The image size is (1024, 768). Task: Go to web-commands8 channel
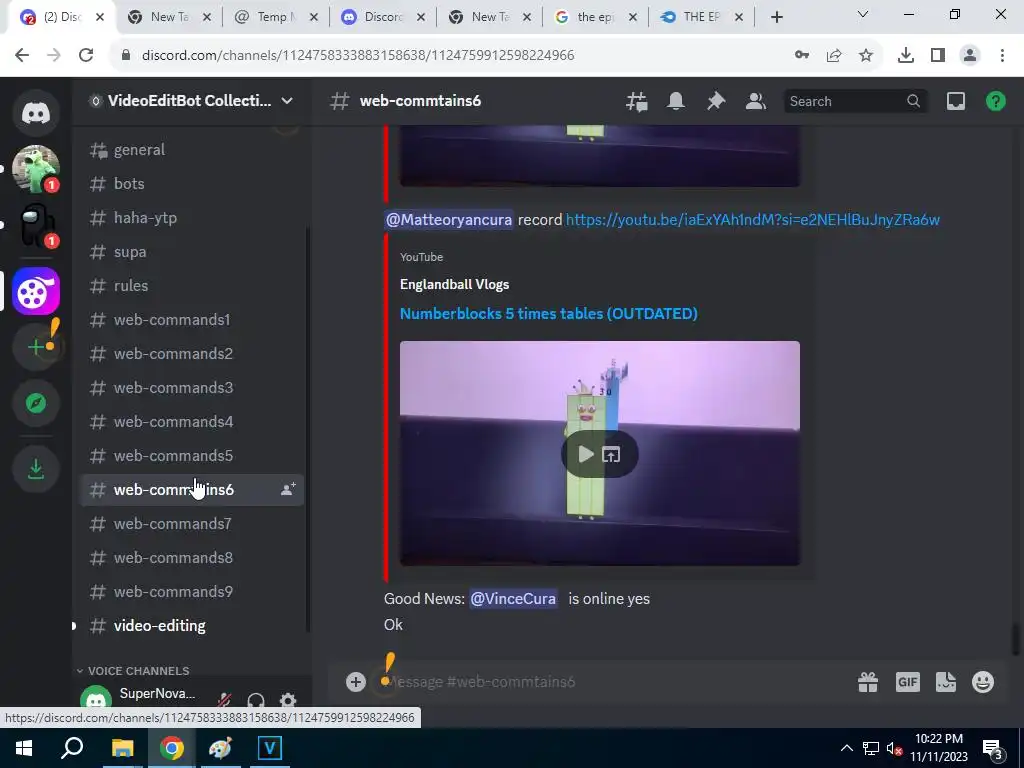tap(192, 557)
